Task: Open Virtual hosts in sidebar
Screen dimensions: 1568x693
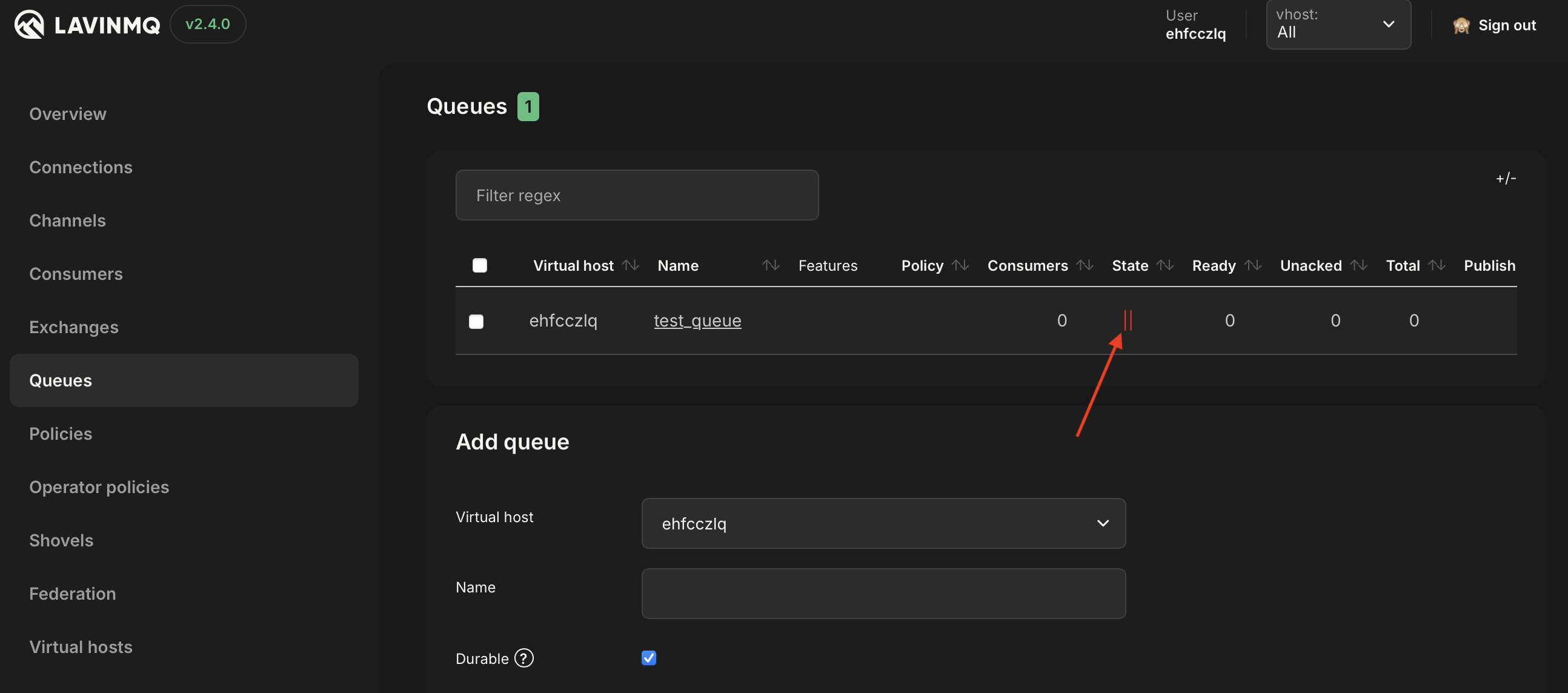Action: coord(81,647)
